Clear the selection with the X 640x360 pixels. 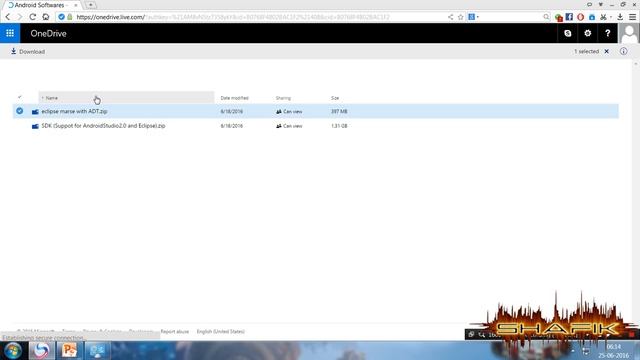pyautogui.click(x=607, y=51)
